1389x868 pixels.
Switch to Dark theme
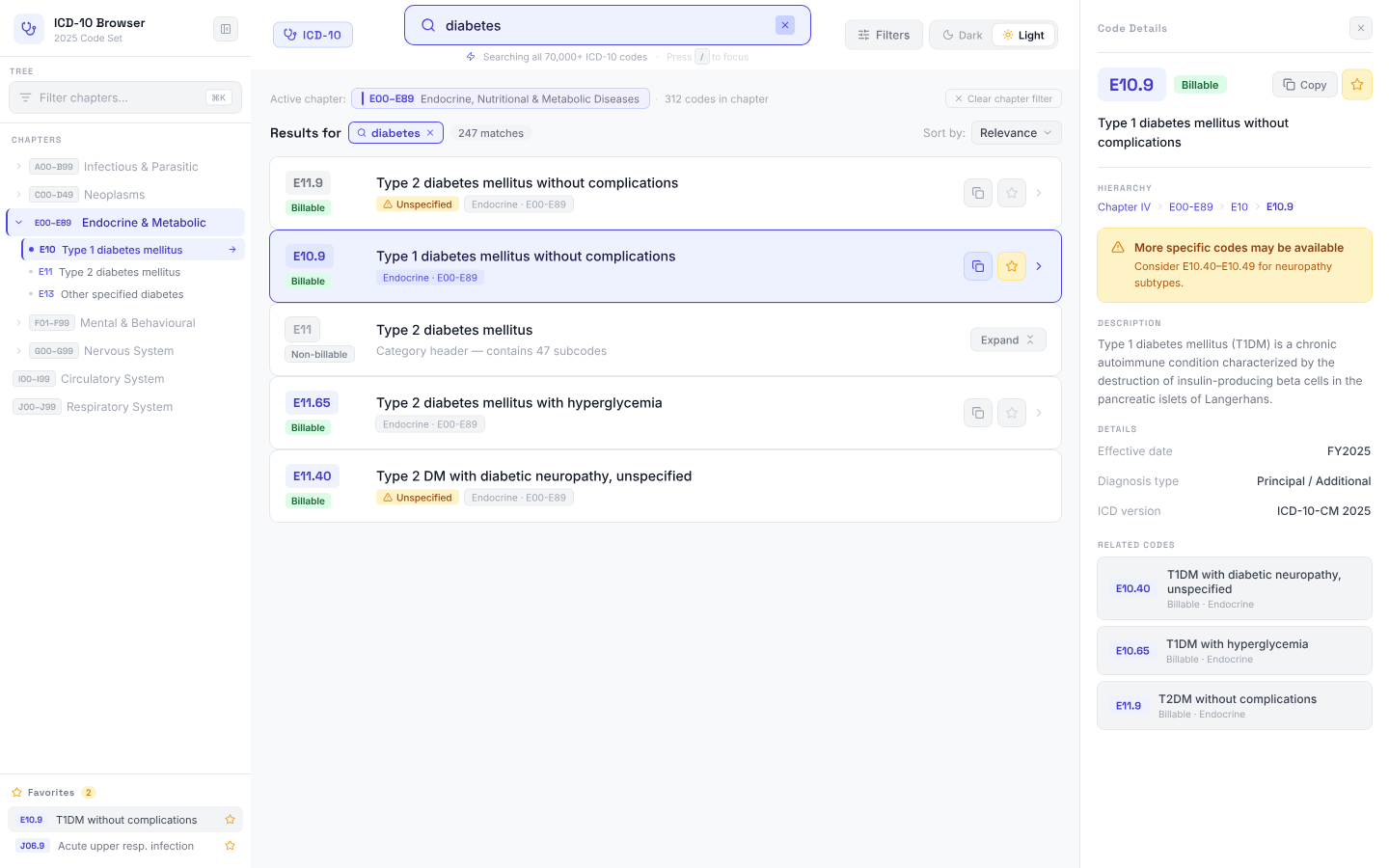click(x=962, y=36)
